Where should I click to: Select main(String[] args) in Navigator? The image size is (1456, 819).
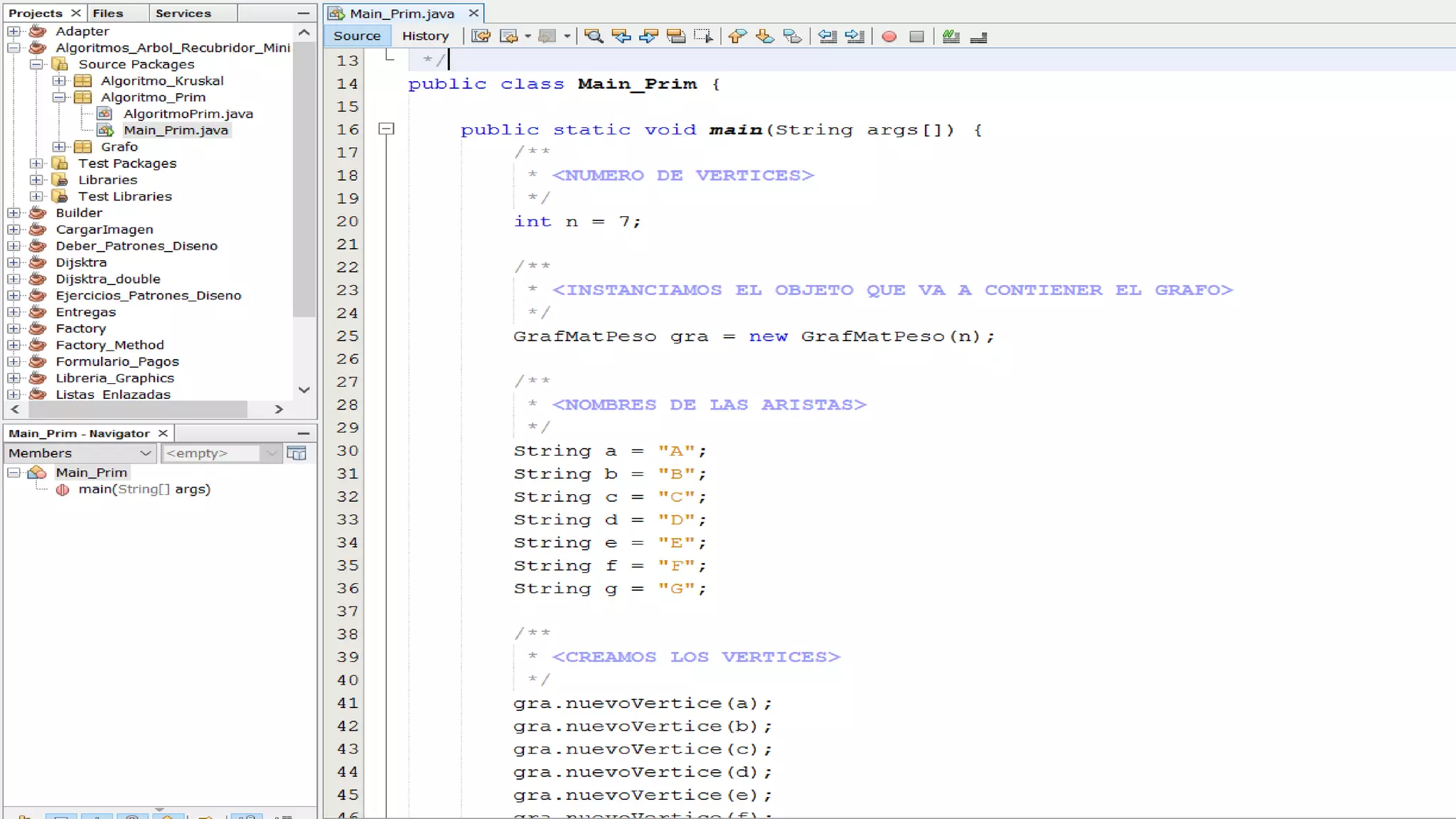(x=144, y=489)
